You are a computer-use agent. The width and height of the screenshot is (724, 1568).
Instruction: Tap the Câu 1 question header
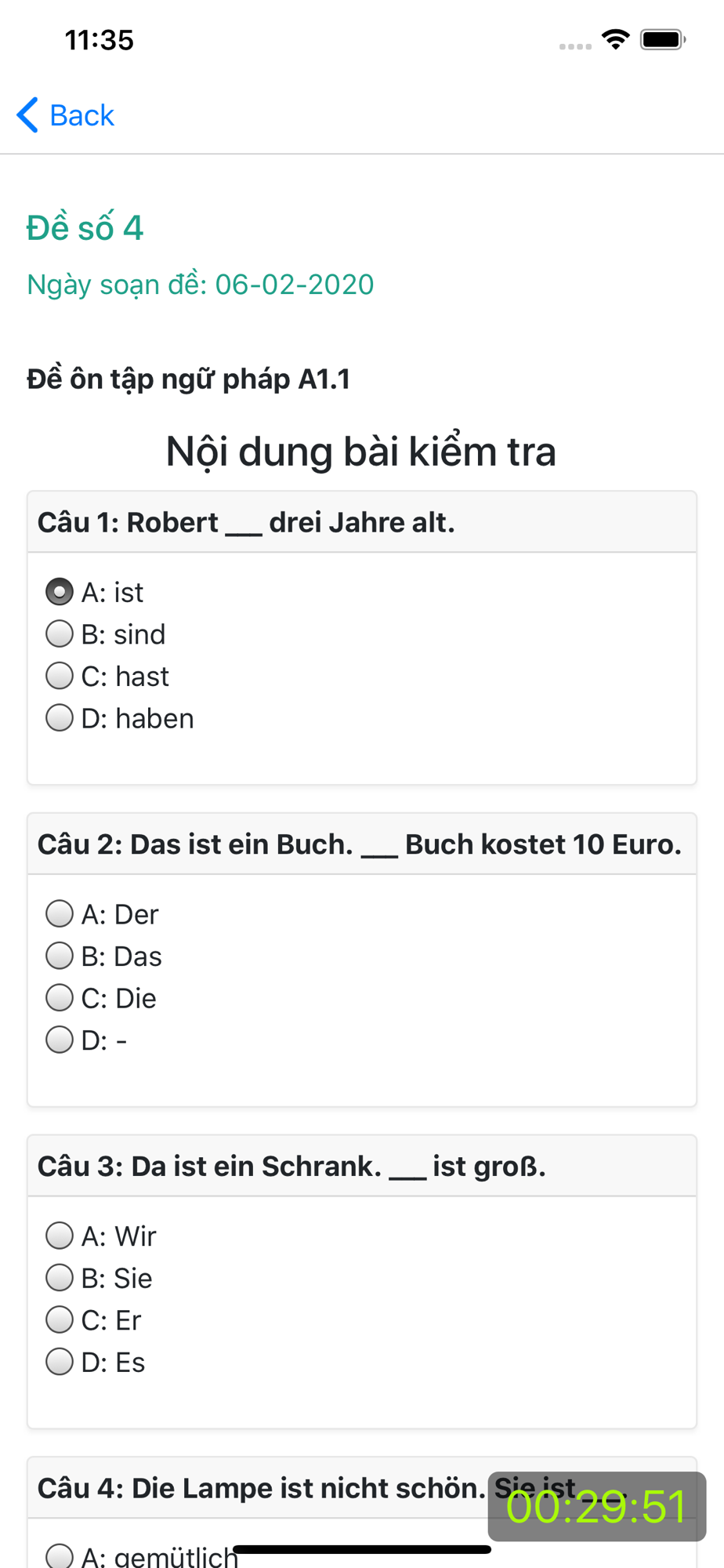[x=246, y=522]
